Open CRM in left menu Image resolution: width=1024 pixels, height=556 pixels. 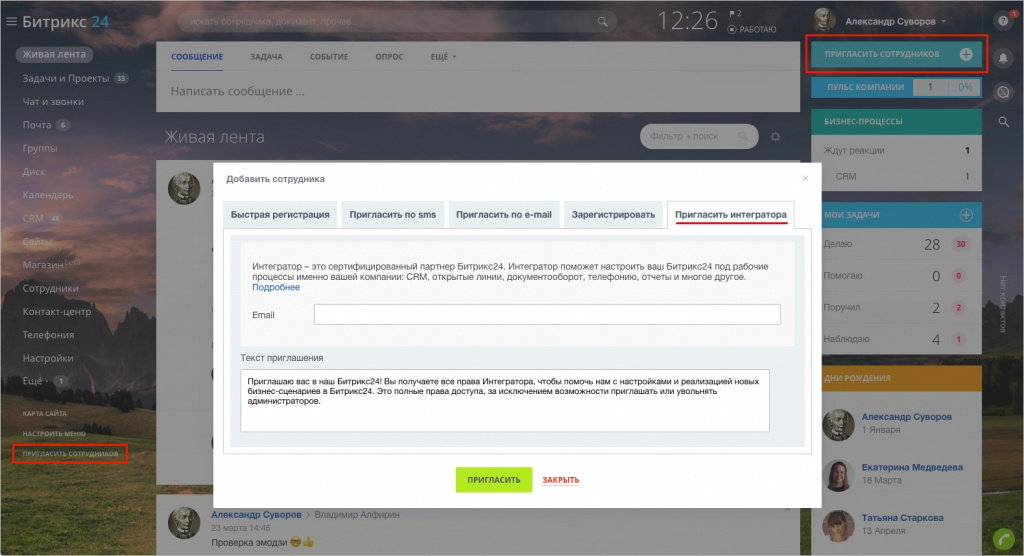pyautogui.click(x=33, y=218)
